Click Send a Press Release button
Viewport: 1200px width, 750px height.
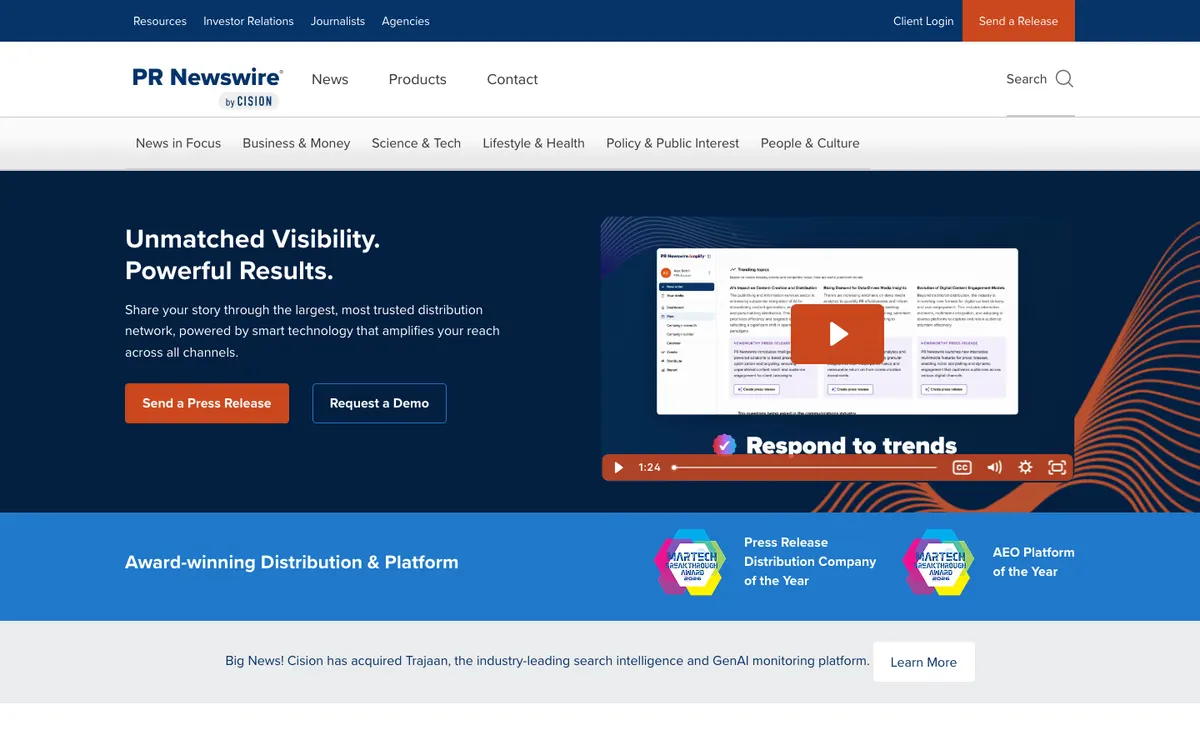(x=207, y=403)
